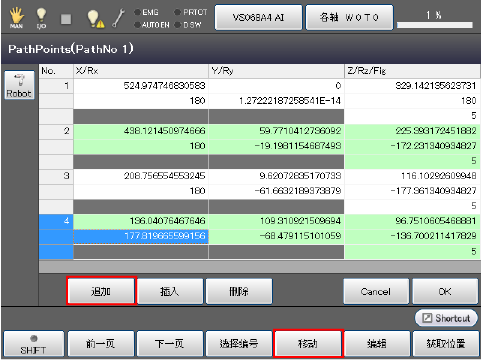Select cell 59.7710412736092
The height and width of the screenshot is (360, 481).
pyautogui.click(x=276, y=131)
